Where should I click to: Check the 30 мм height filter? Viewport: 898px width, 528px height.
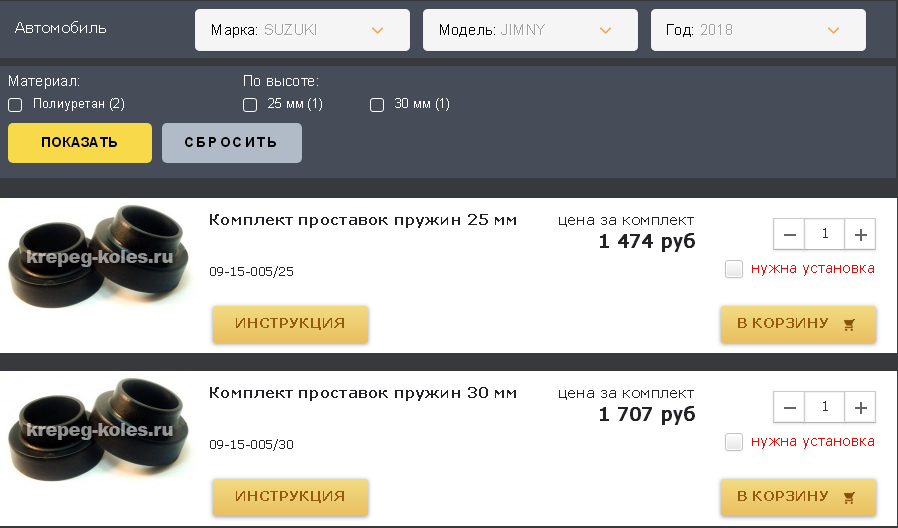[x=377, y=105]
